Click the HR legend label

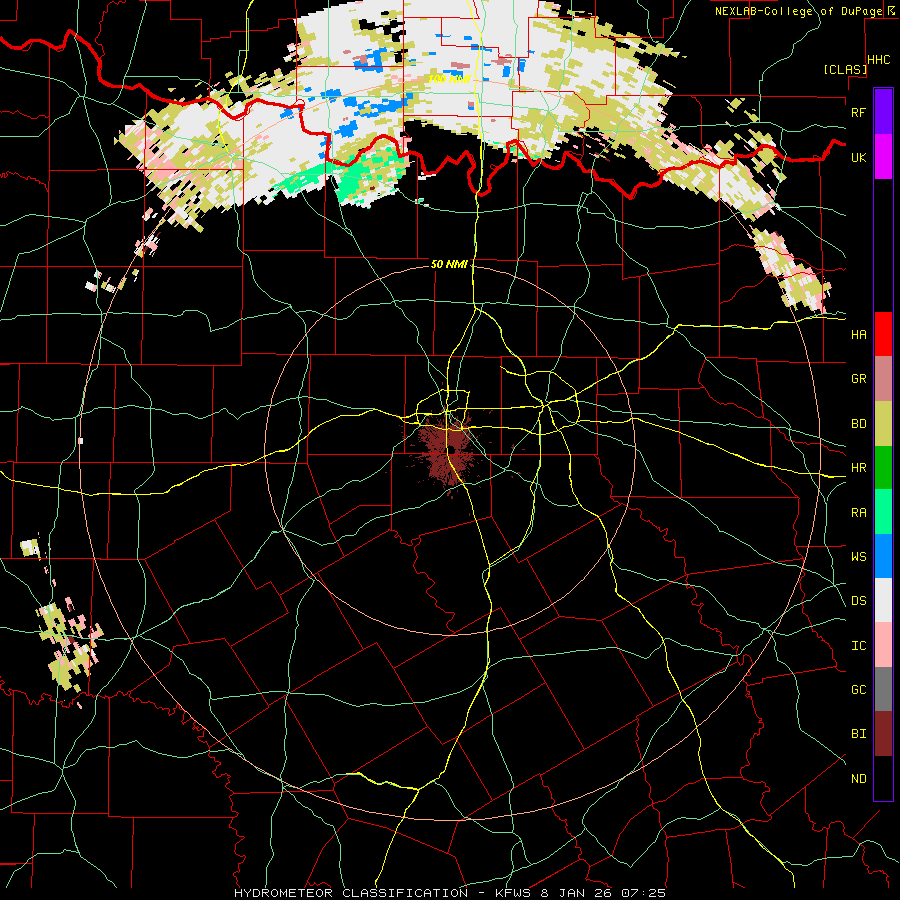pyautogui.click(x=858, y=468)
